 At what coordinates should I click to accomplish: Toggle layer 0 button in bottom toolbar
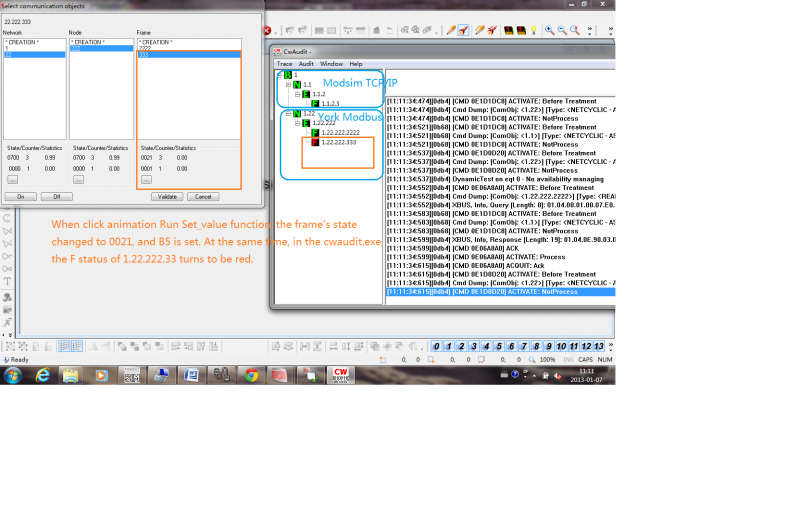[436, 346]
